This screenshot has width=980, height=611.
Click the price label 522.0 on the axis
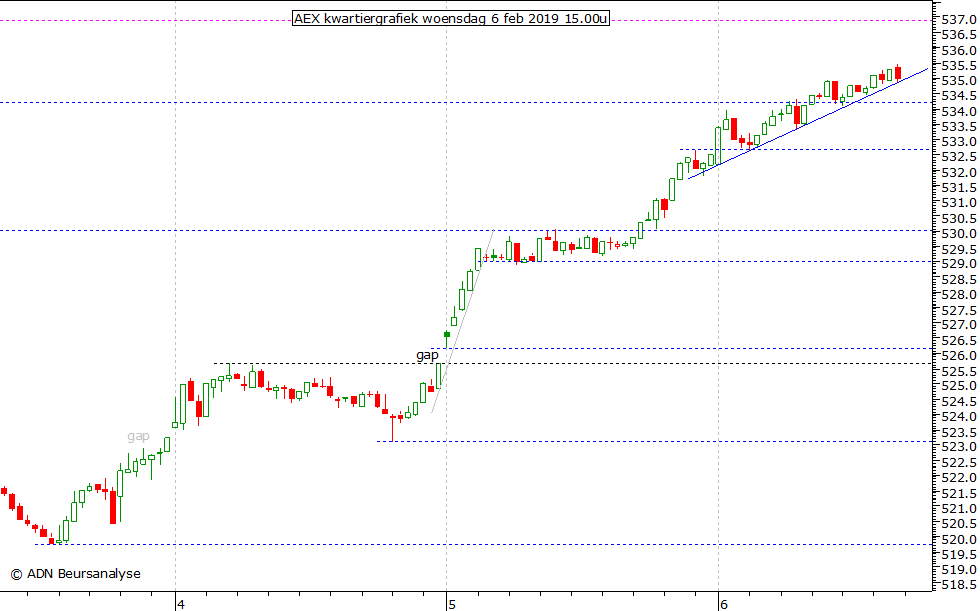[x=959, y=477]
